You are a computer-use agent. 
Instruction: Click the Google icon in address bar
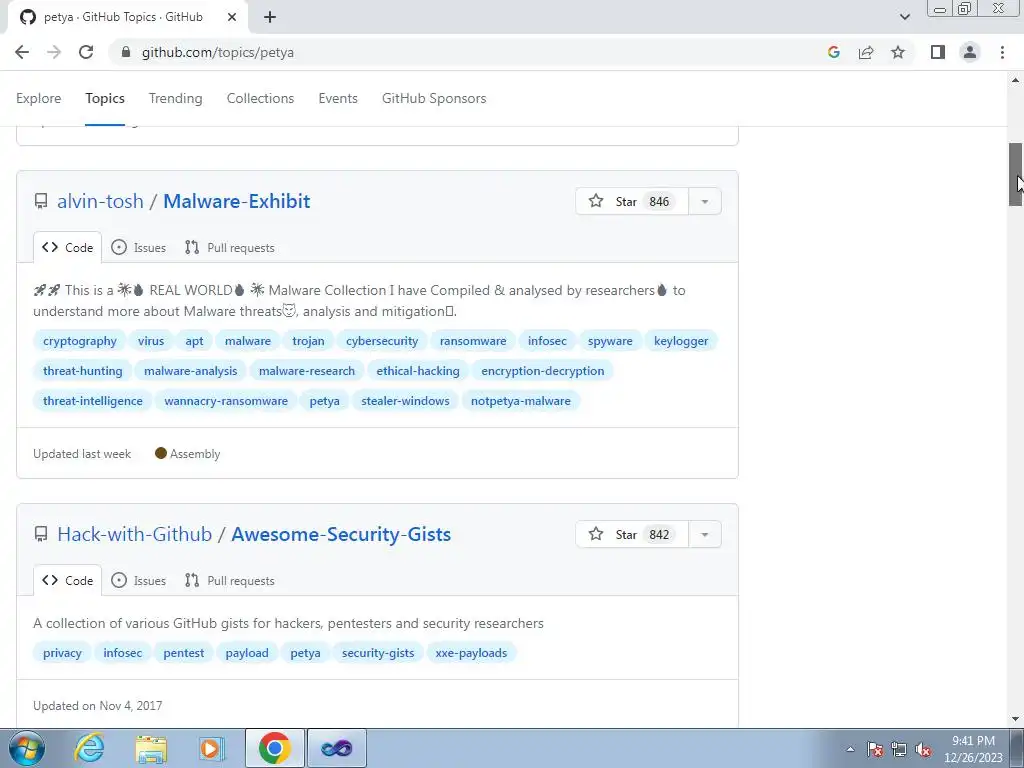pos(833,52)
